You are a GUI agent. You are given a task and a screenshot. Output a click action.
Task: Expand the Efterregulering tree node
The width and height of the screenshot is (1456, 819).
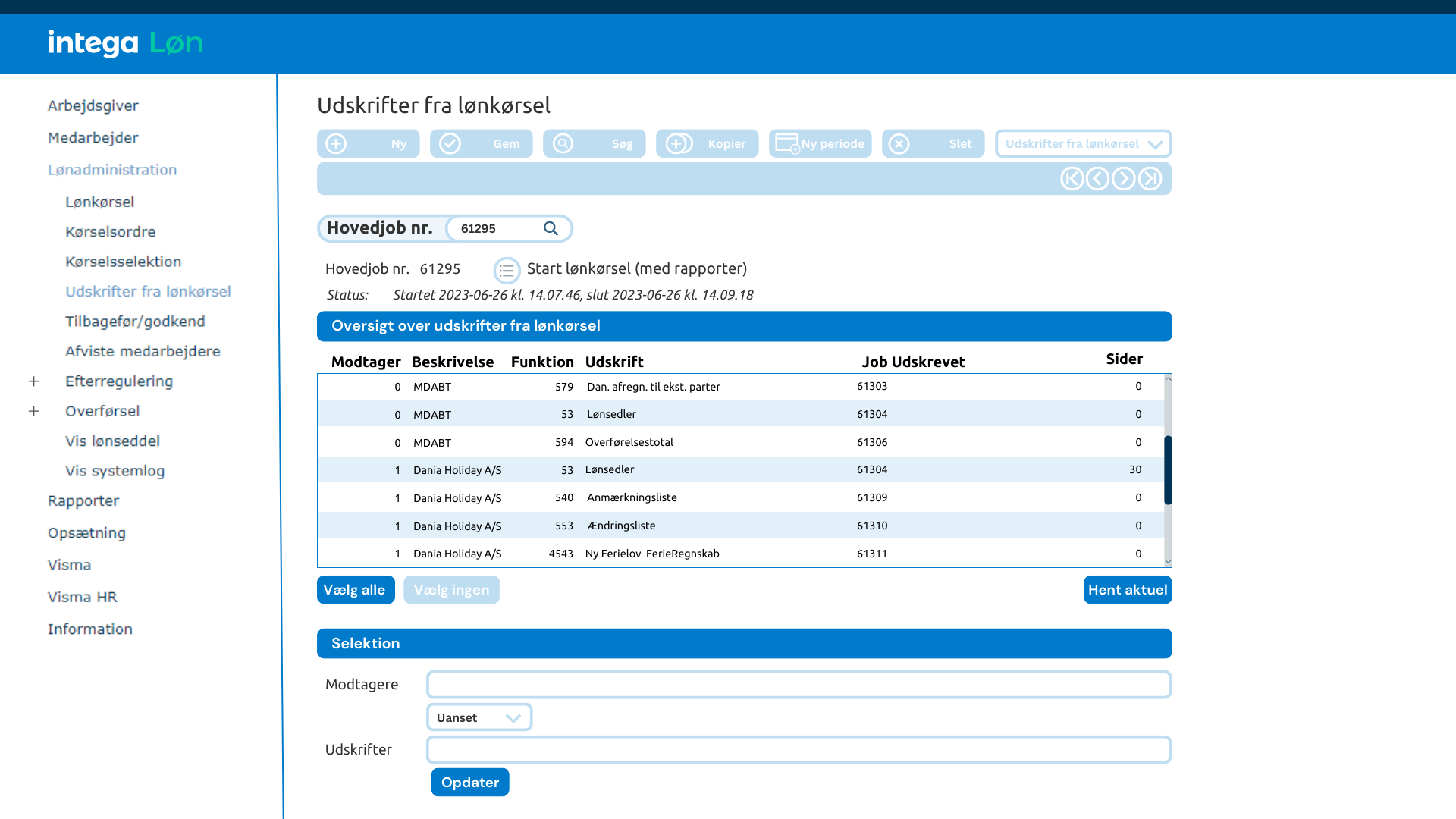(x=33, y=381)
